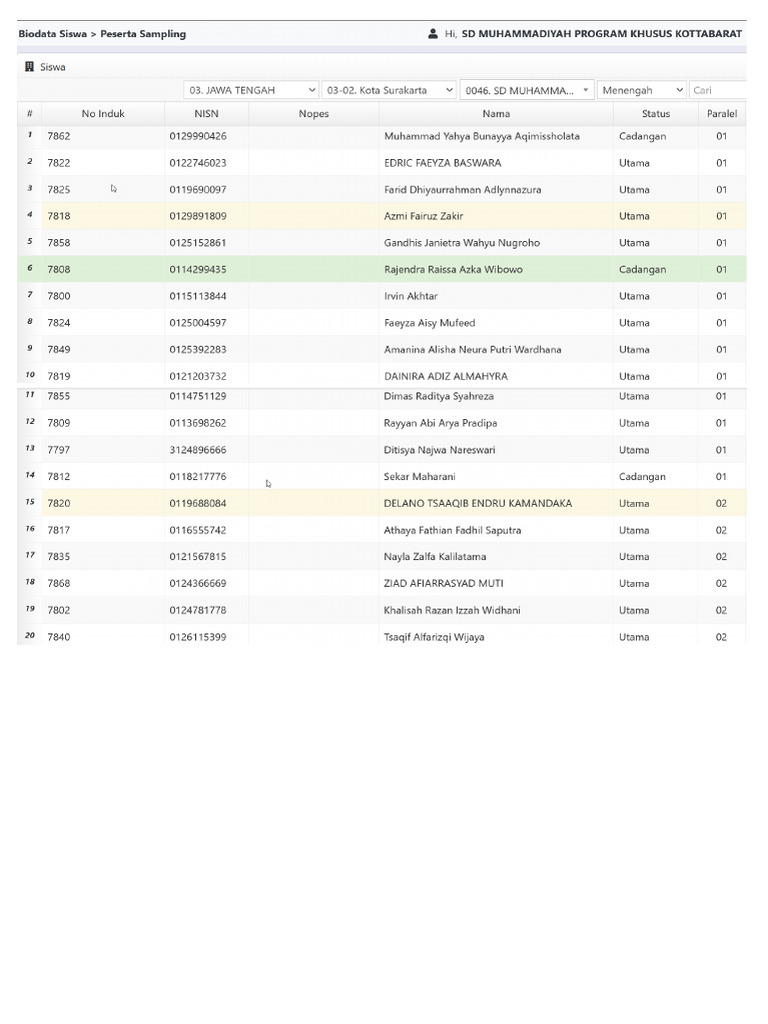768x1024 pixels.
Task: Open the Menengah level dropdown
Action: (x=641, y=90)
